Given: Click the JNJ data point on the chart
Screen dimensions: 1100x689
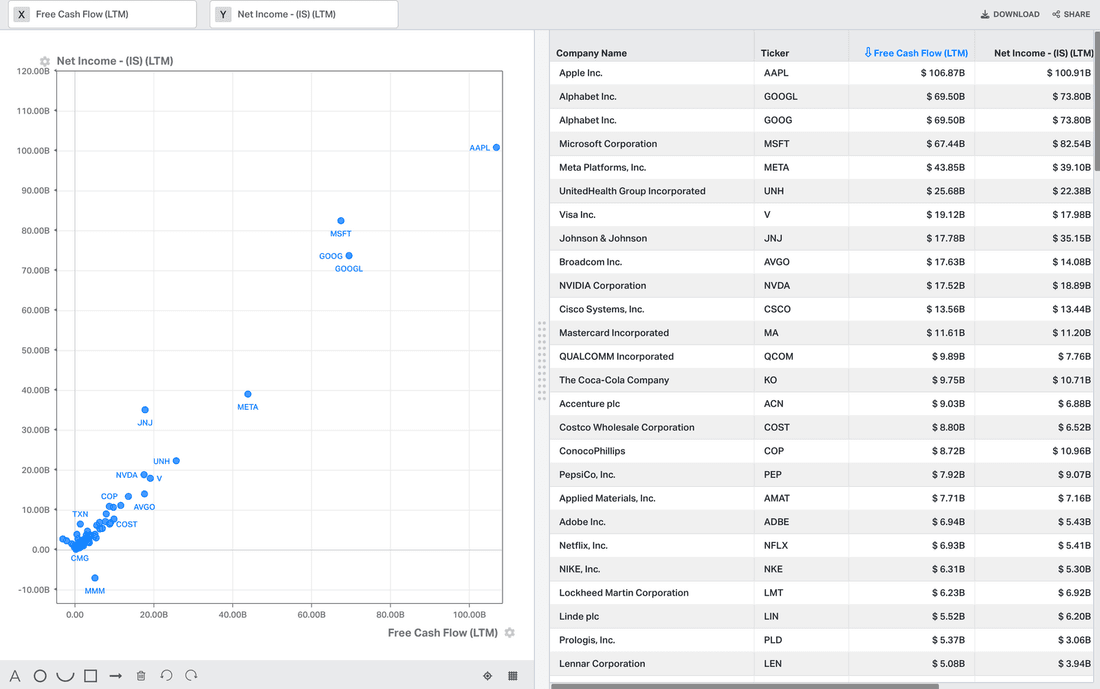Looking at the screenshot, I should pyautogui.click(x=145, y=410).
